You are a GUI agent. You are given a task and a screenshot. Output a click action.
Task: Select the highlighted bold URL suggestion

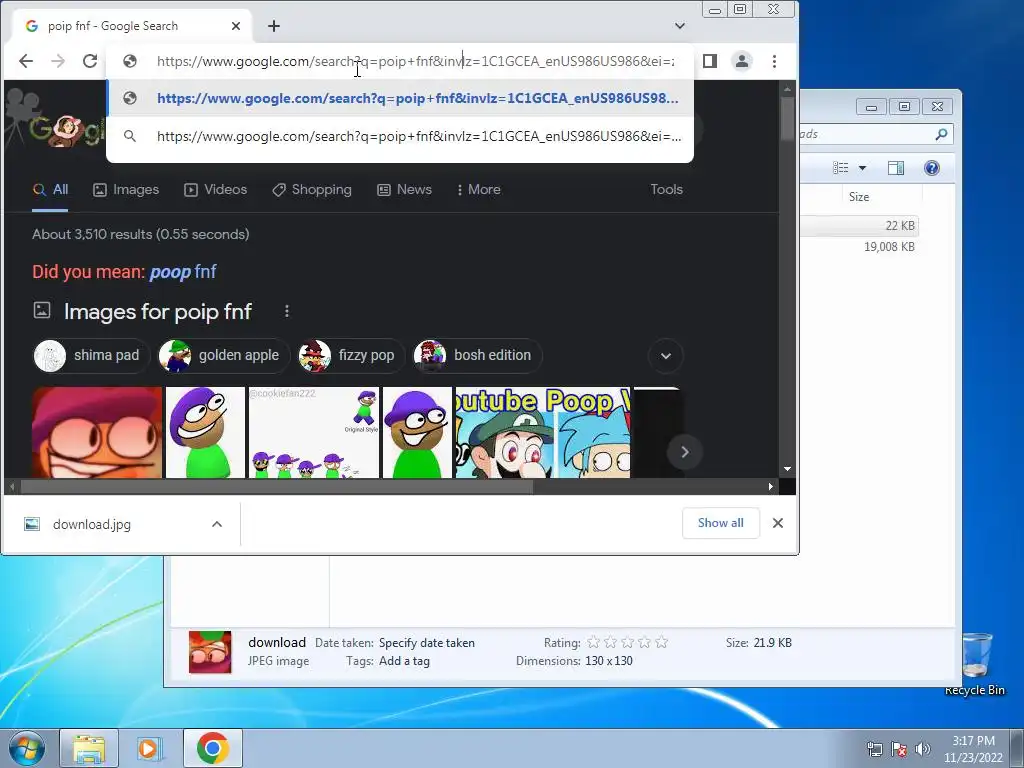[x=400, y=98]
